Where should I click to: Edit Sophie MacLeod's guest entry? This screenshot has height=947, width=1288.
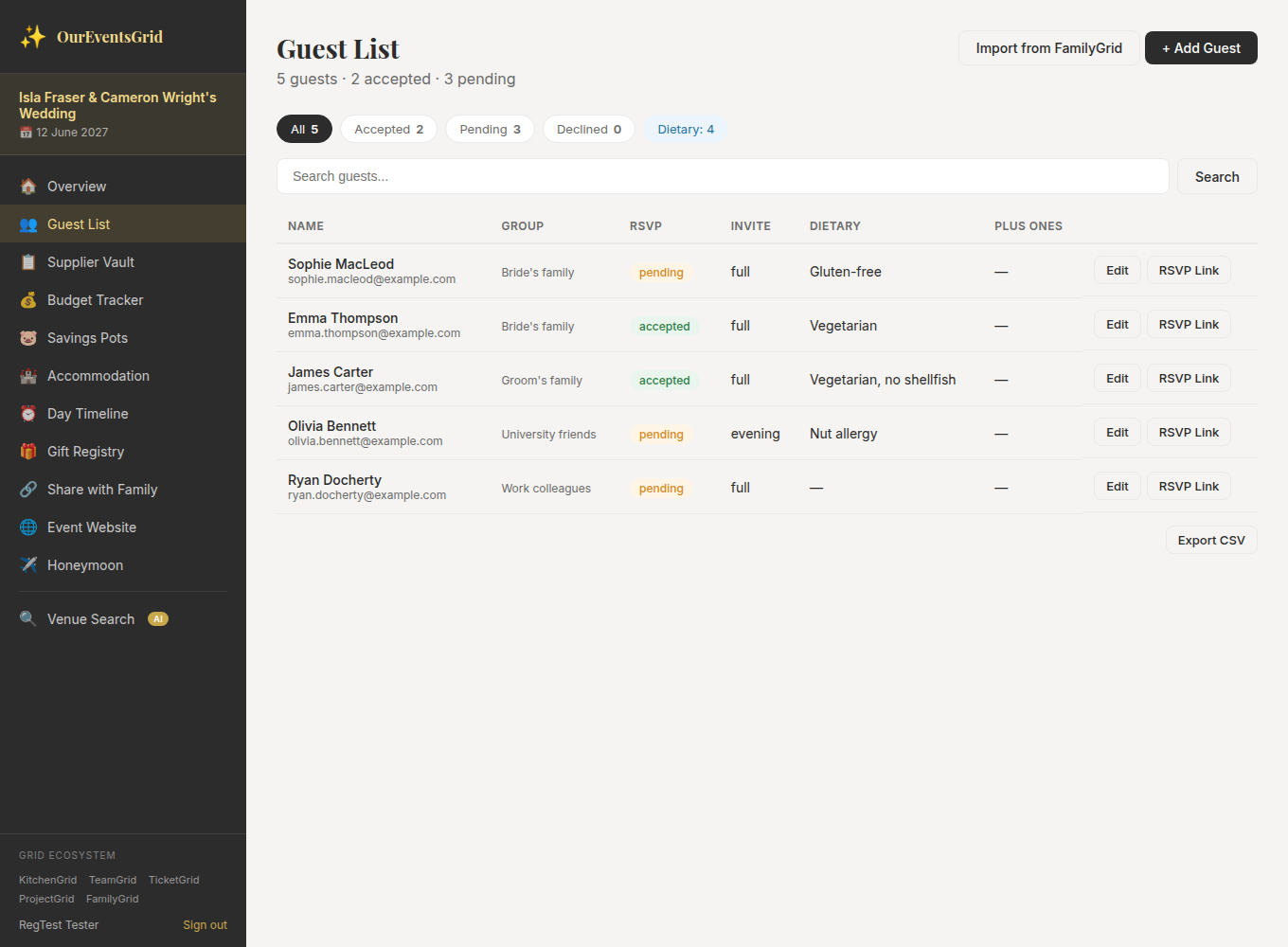pos(1118,271)
